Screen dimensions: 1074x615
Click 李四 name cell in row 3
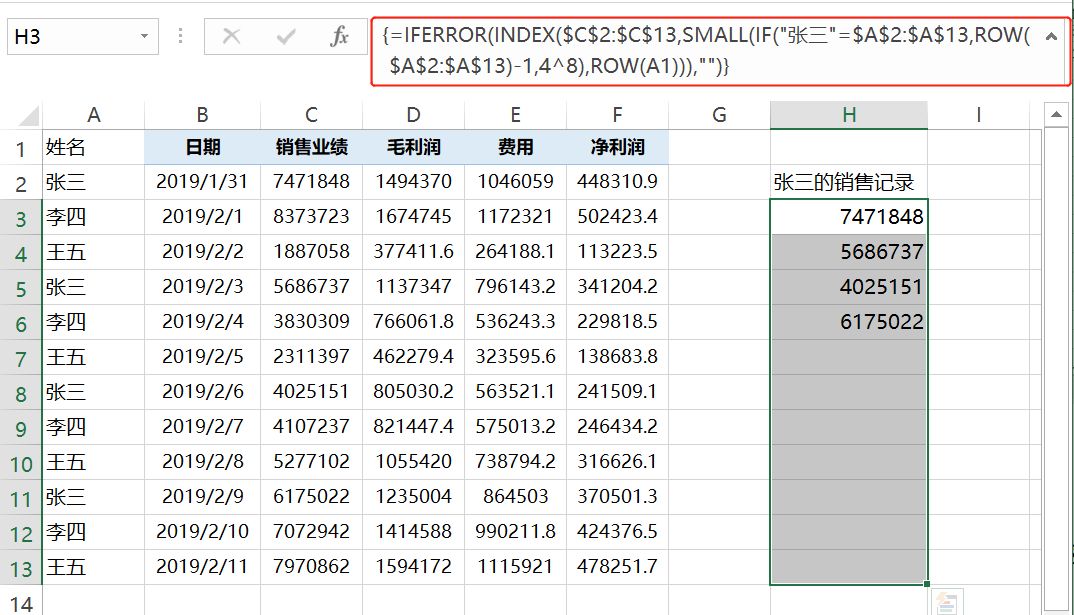94,217
